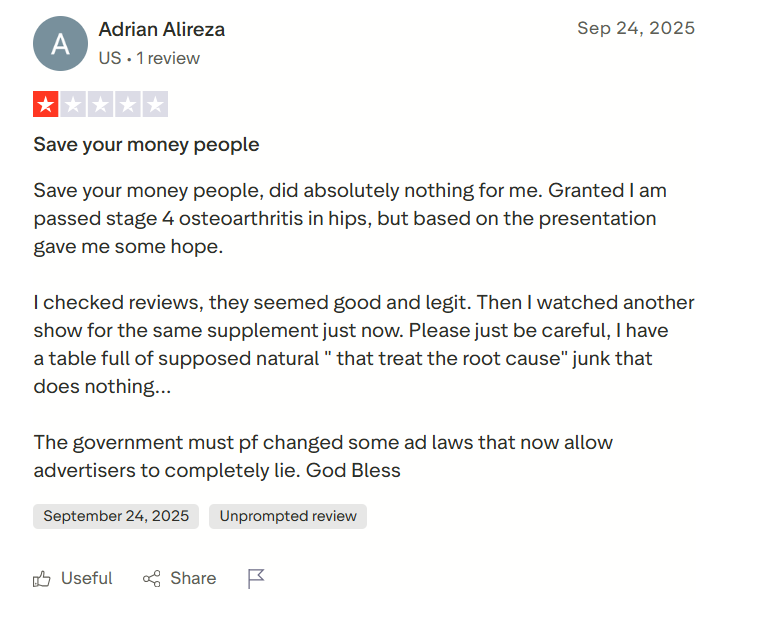Click the red filled first star
Viewport: 762px width, 623px height.
click(x=46, y=104)
